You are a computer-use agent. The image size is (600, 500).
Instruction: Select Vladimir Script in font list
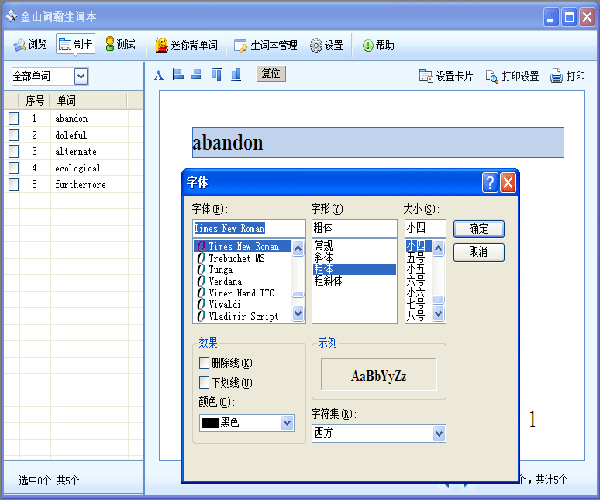[243, 316]
